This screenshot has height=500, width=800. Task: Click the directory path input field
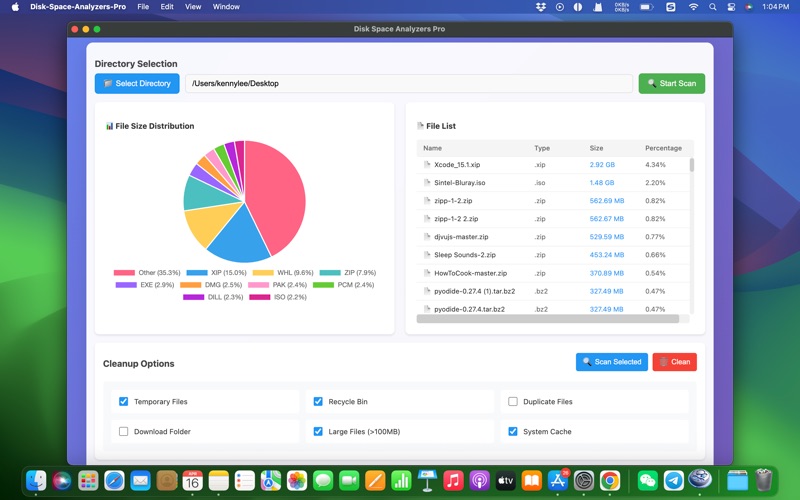coord(408,84)
